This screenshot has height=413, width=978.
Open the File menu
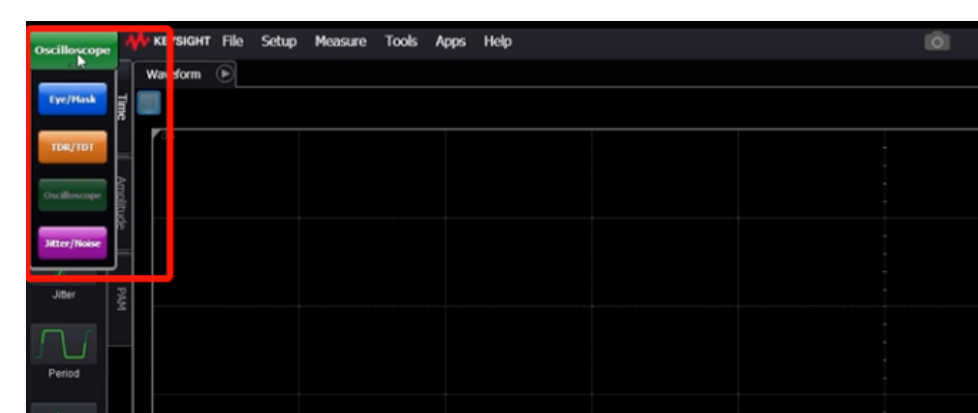233,42
